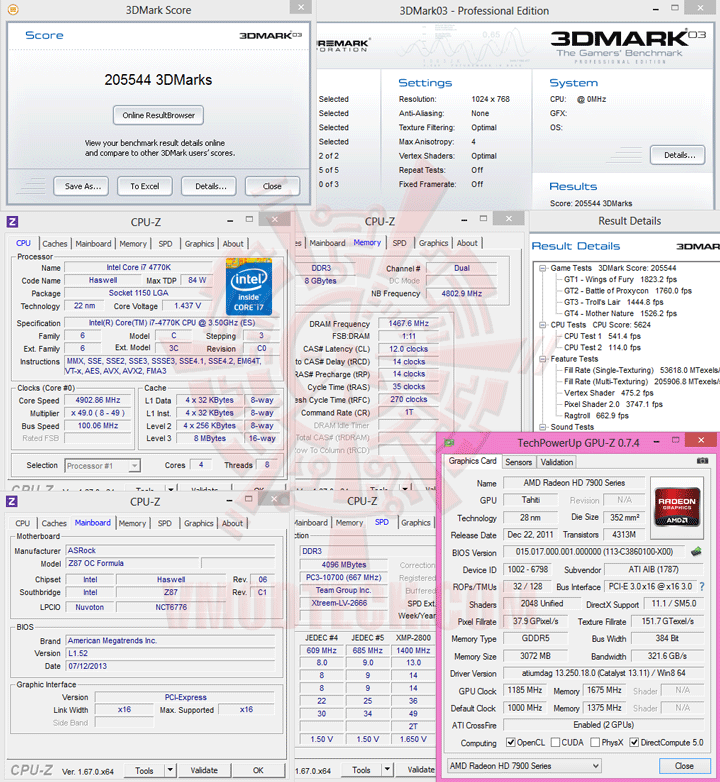The image size is (720, 782).
Task: Toggle the OpenCL checkbox in GPU-Z
Action: 511,743
